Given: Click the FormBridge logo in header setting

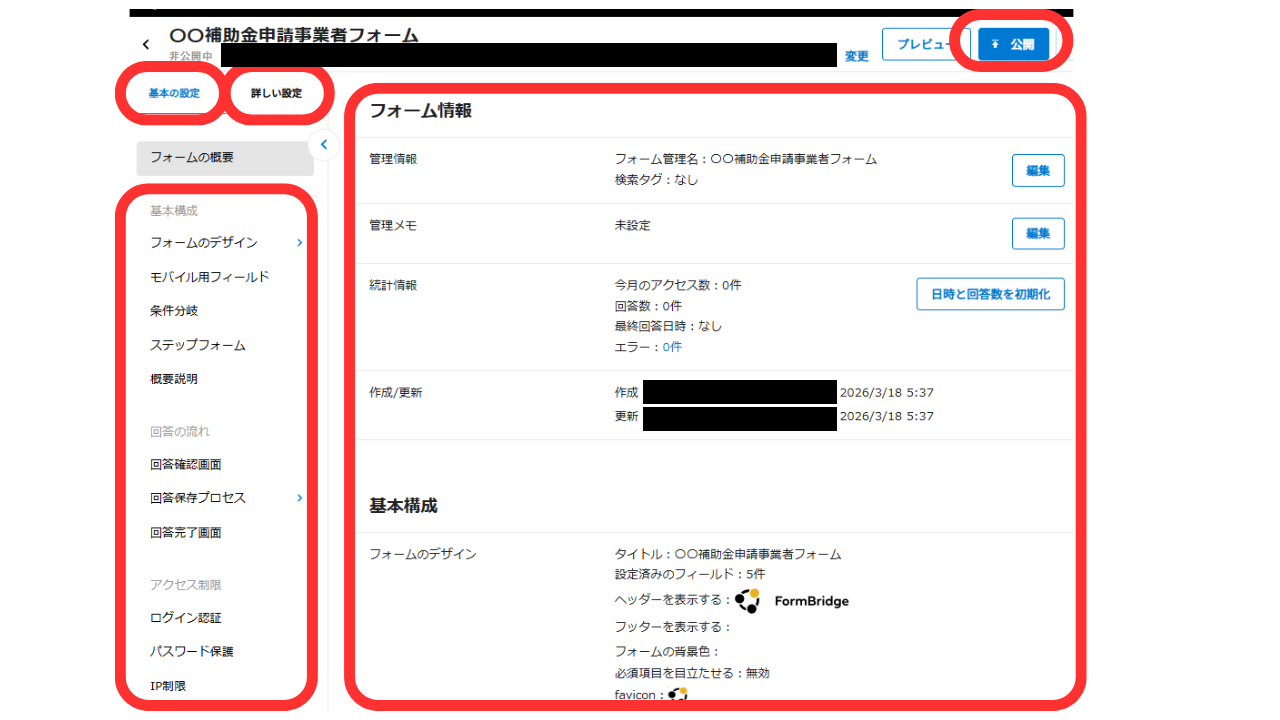Looking at the screenshot, I should (x=792, y=601).
